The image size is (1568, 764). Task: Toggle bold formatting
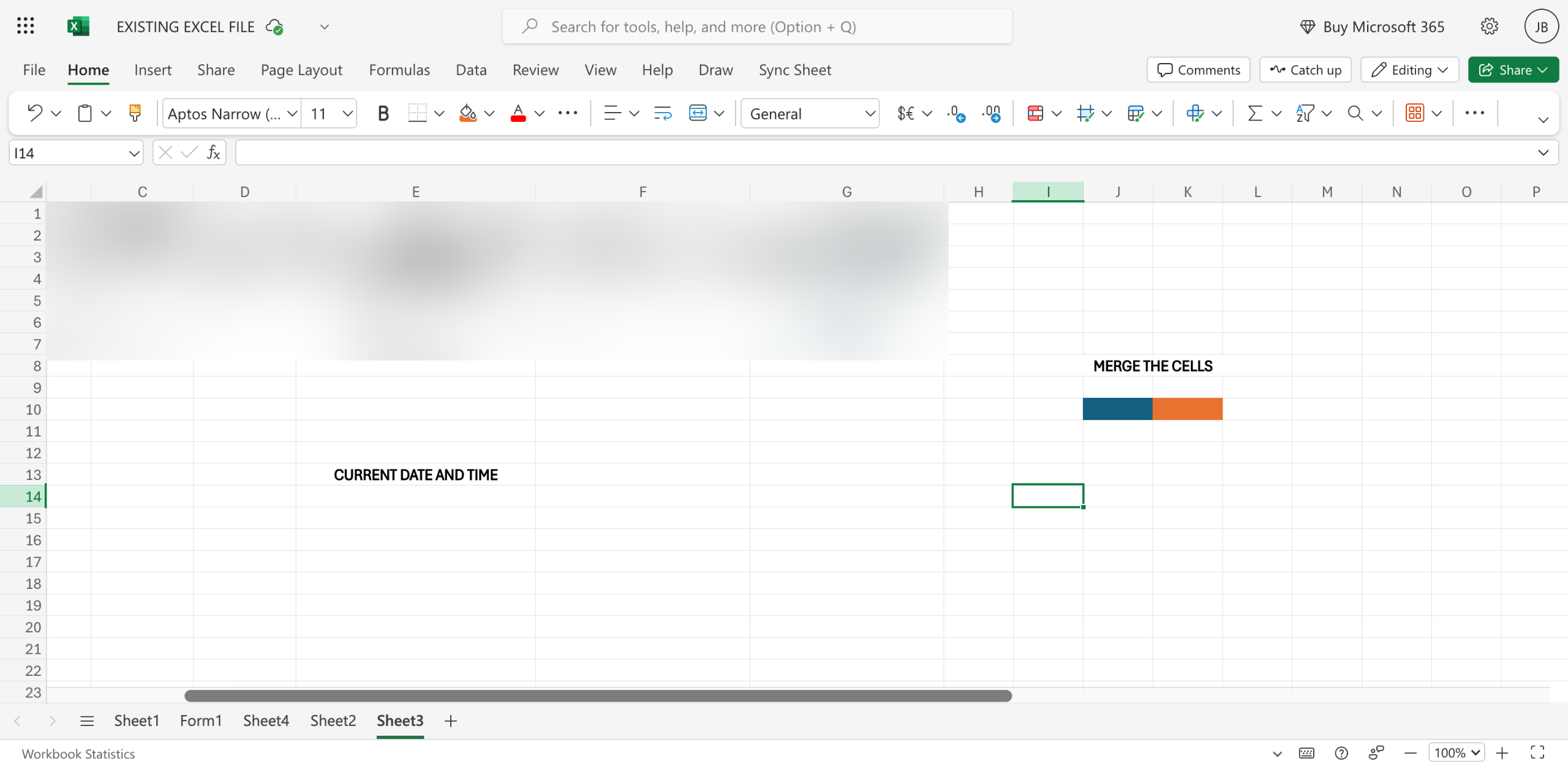[383, 113]
